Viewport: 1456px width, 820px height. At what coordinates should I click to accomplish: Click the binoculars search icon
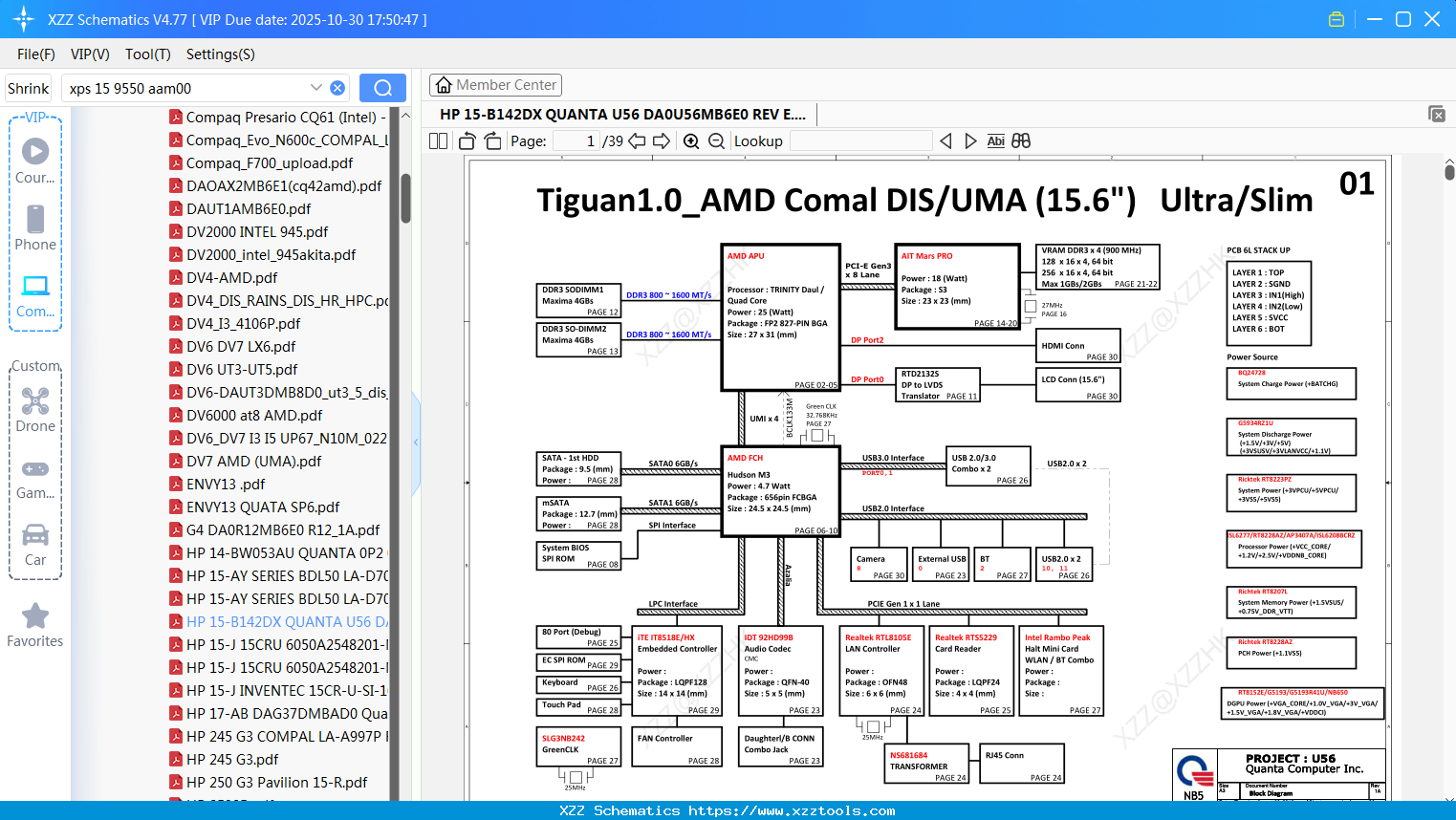point(1021,141)
